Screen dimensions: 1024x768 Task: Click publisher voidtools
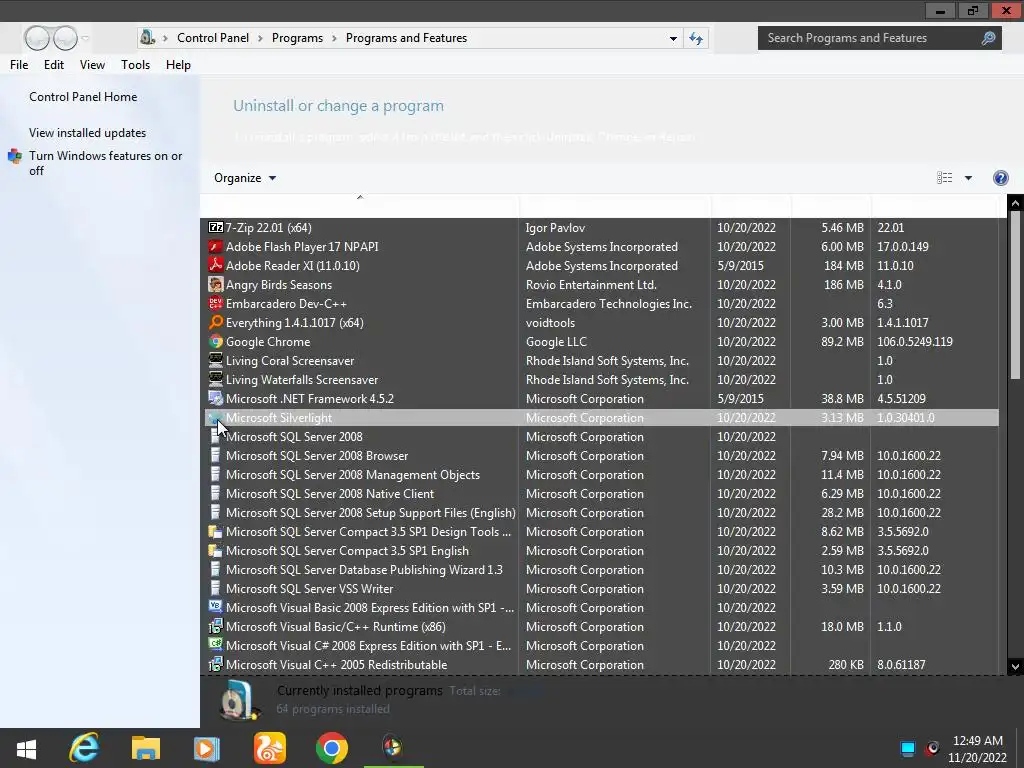[x=551, y=323]
